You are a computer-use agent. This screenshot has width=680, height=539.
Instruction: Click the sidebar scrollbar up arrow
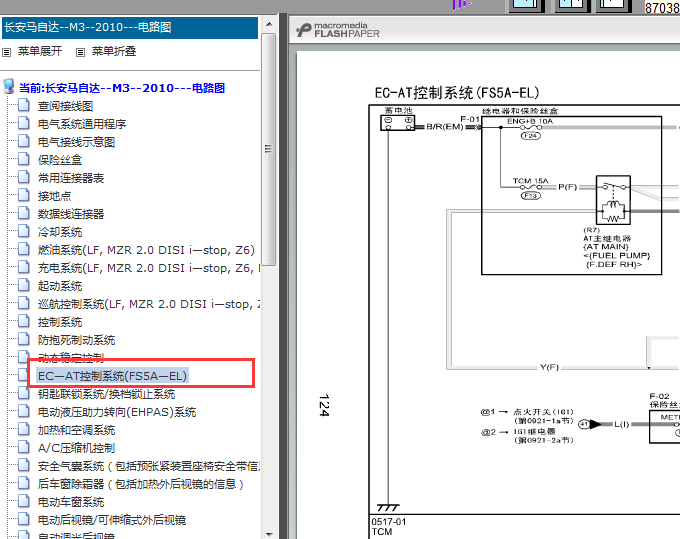coord(269,24)
